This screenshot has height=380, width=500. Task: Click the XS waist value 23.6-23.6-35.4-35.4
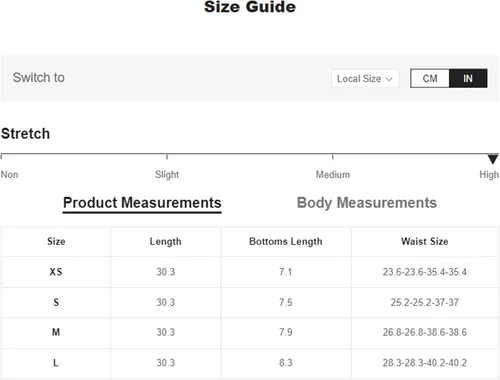pos(425,272)
